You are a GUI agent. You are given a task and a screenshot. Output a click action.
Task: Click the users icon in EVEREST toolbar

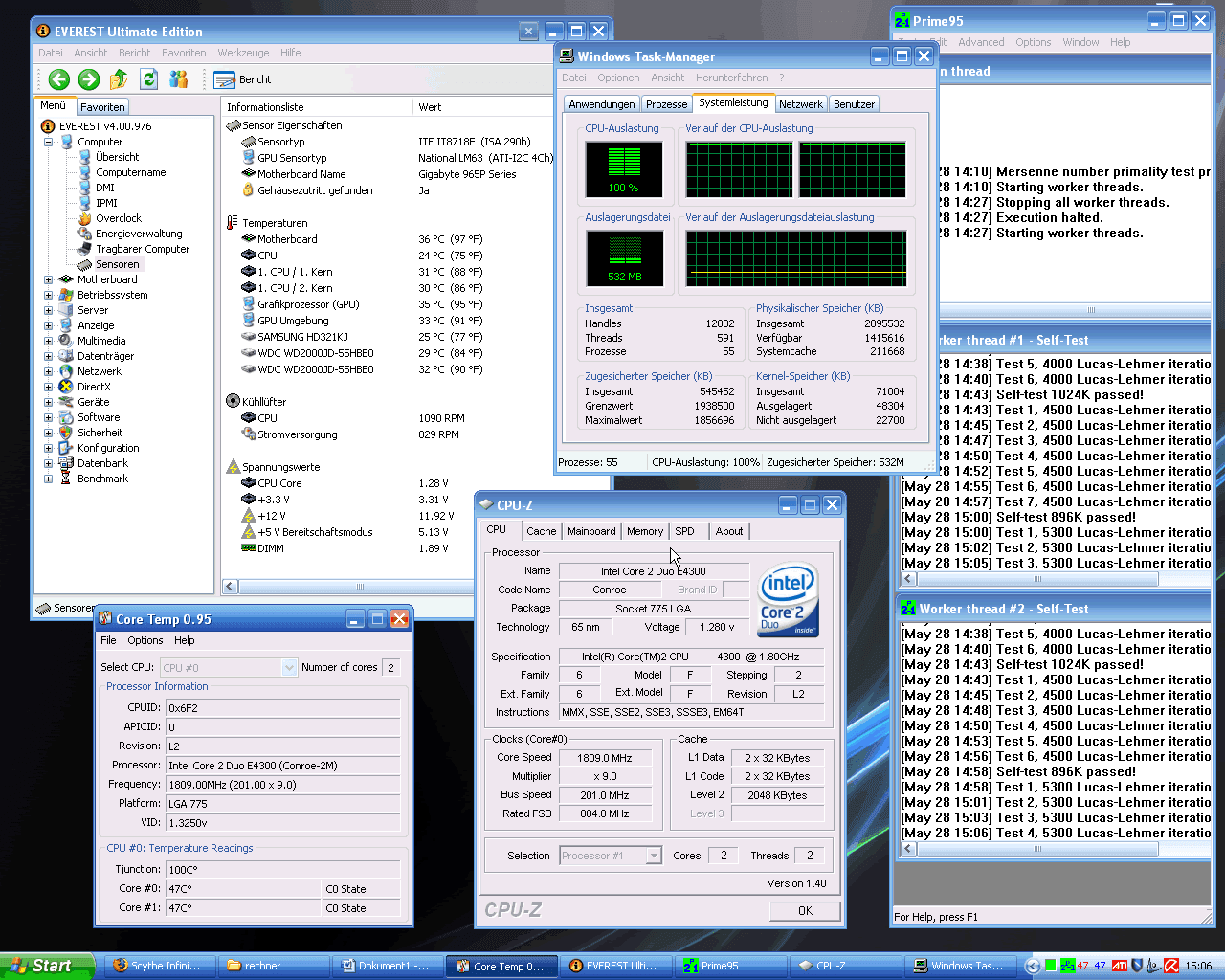tap(179, 79)
